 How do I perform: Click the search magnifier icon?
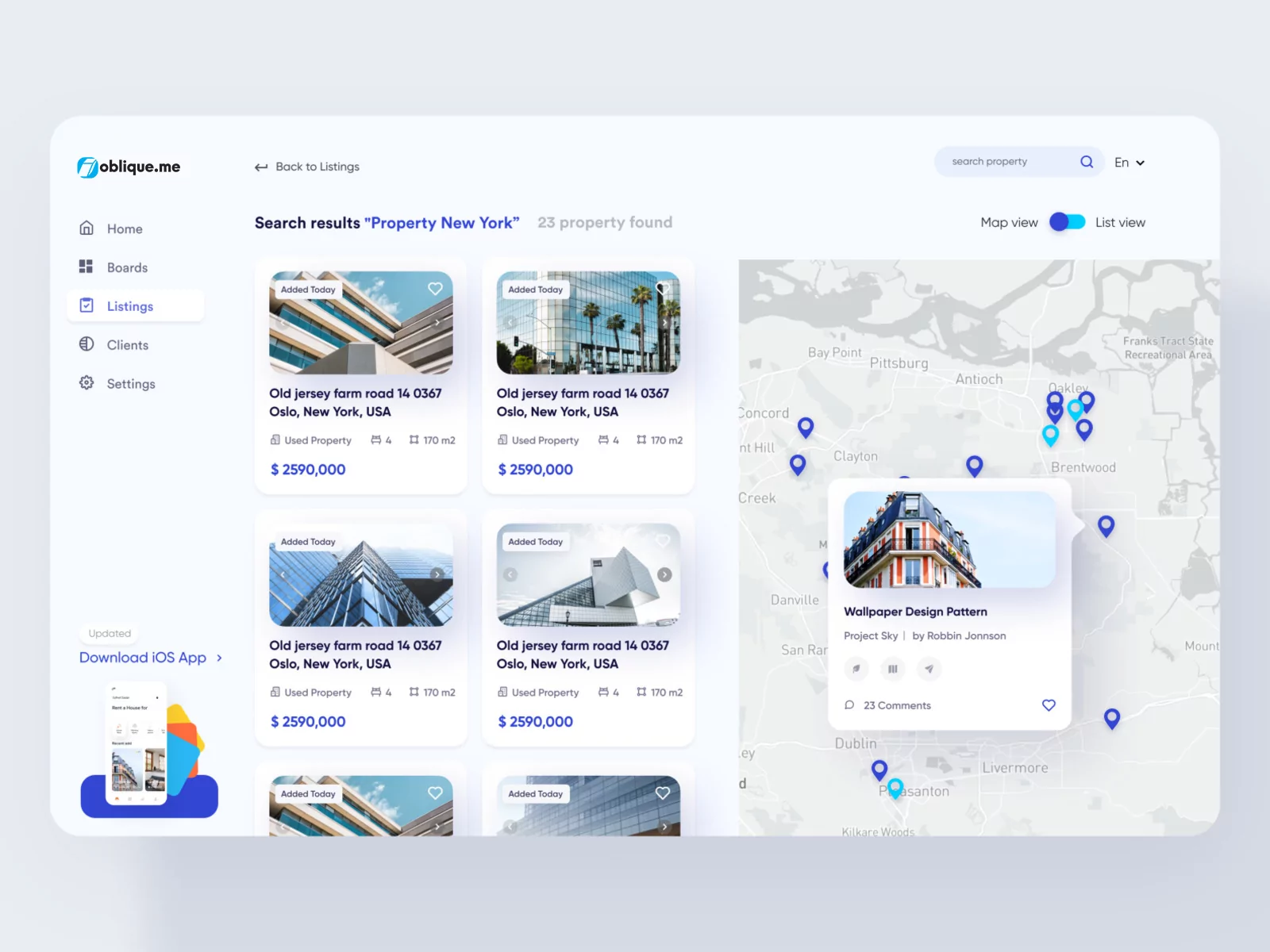[x=1087, y=162]
